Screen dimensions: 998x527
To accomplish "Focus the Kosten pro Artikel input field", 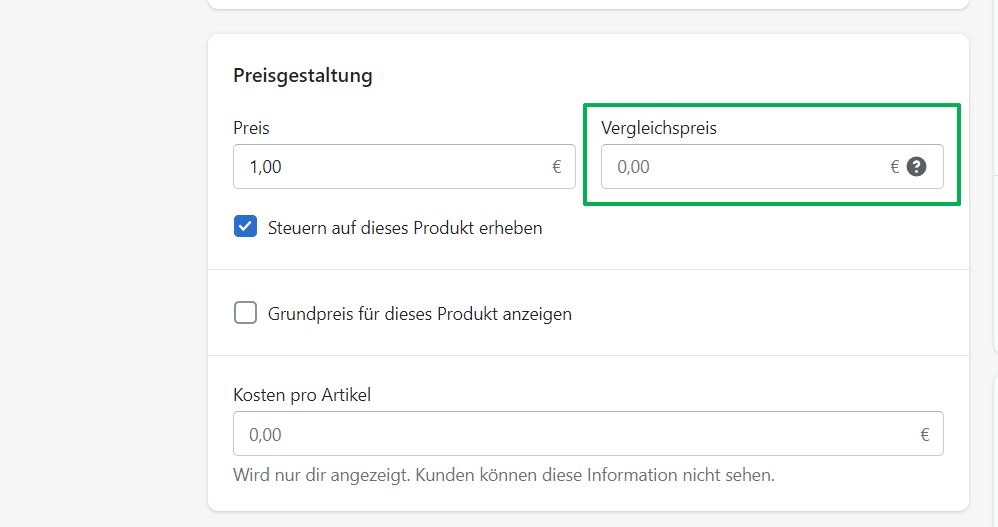I will [x=588, y=434].
